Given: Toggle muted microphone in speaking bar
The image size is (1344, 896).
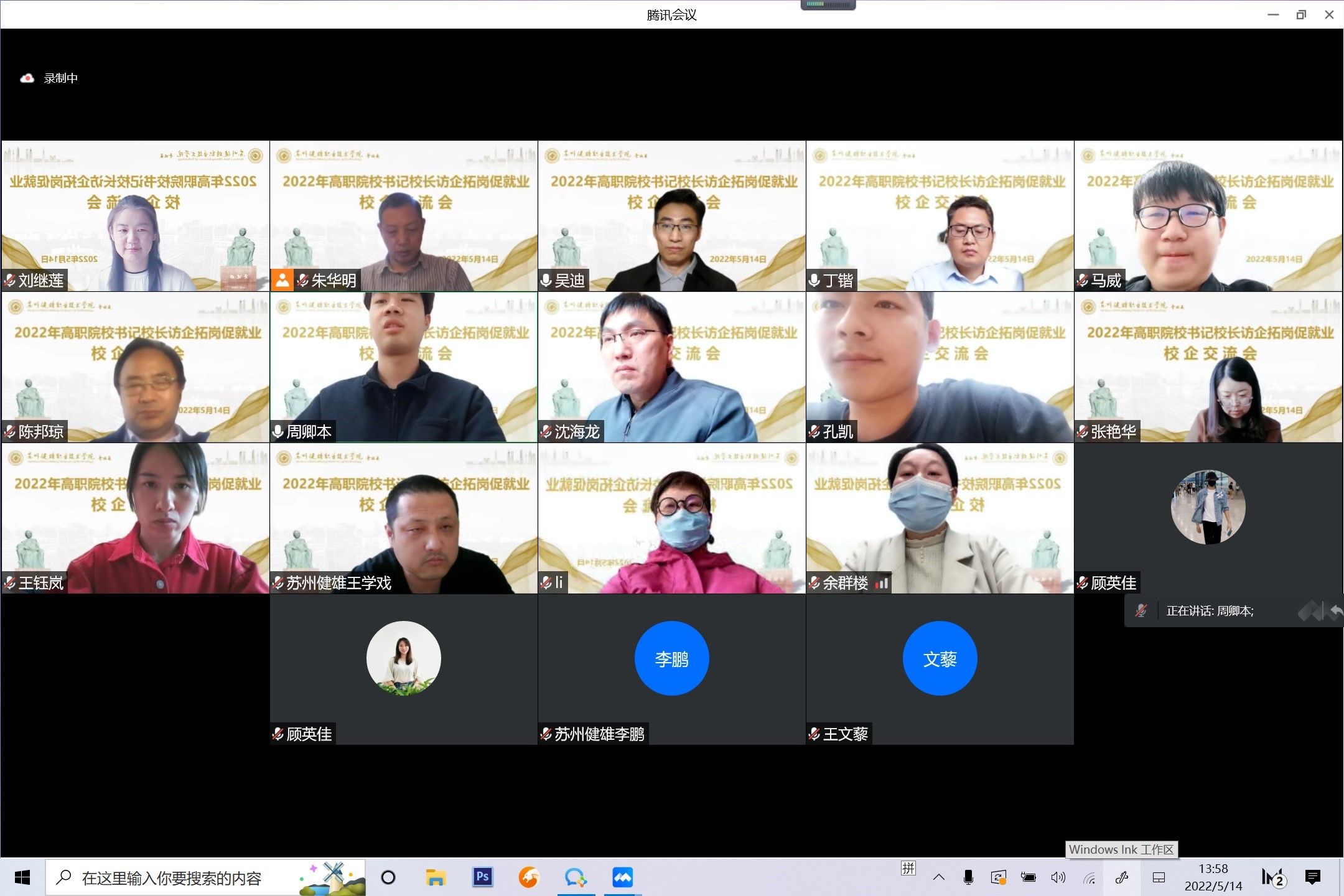Looking at the screenshot, I should click(1141, 611).
